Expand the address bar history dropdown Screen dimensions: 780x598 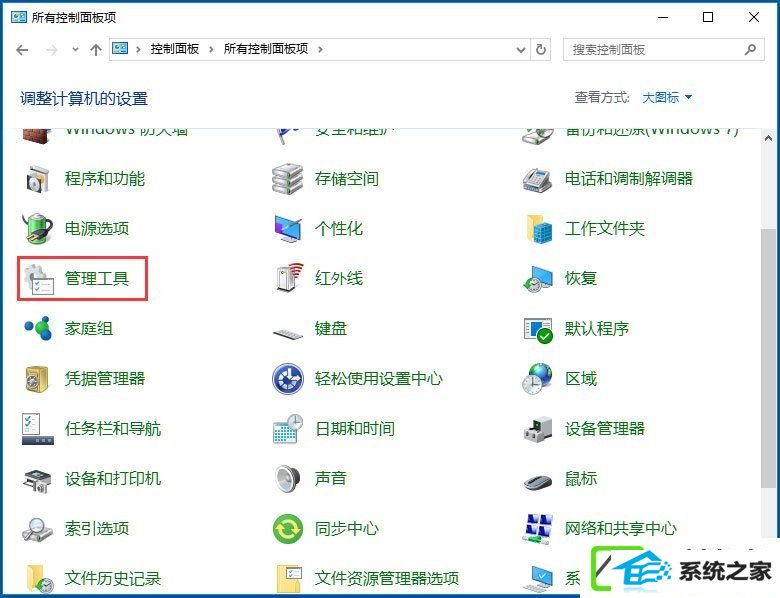[x=520, y=50]
